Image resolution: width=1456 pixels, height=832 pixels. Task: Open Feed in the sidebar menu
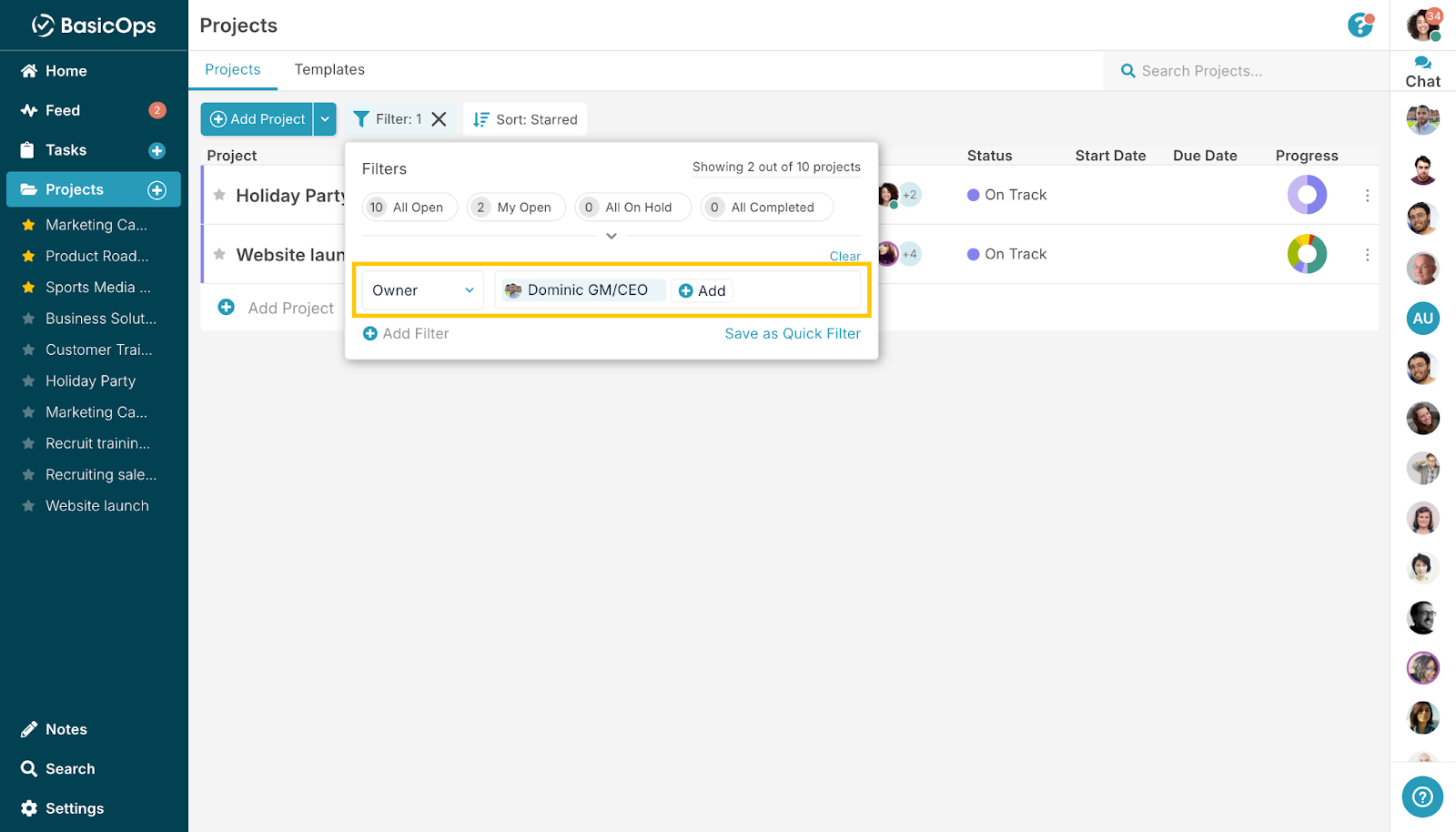tap(63, 110)
